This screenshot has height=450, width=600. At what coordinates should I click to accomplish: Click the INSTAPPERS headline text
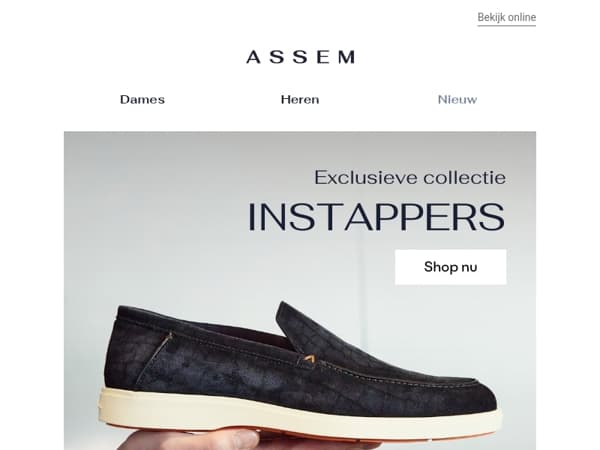pos(377,217)
